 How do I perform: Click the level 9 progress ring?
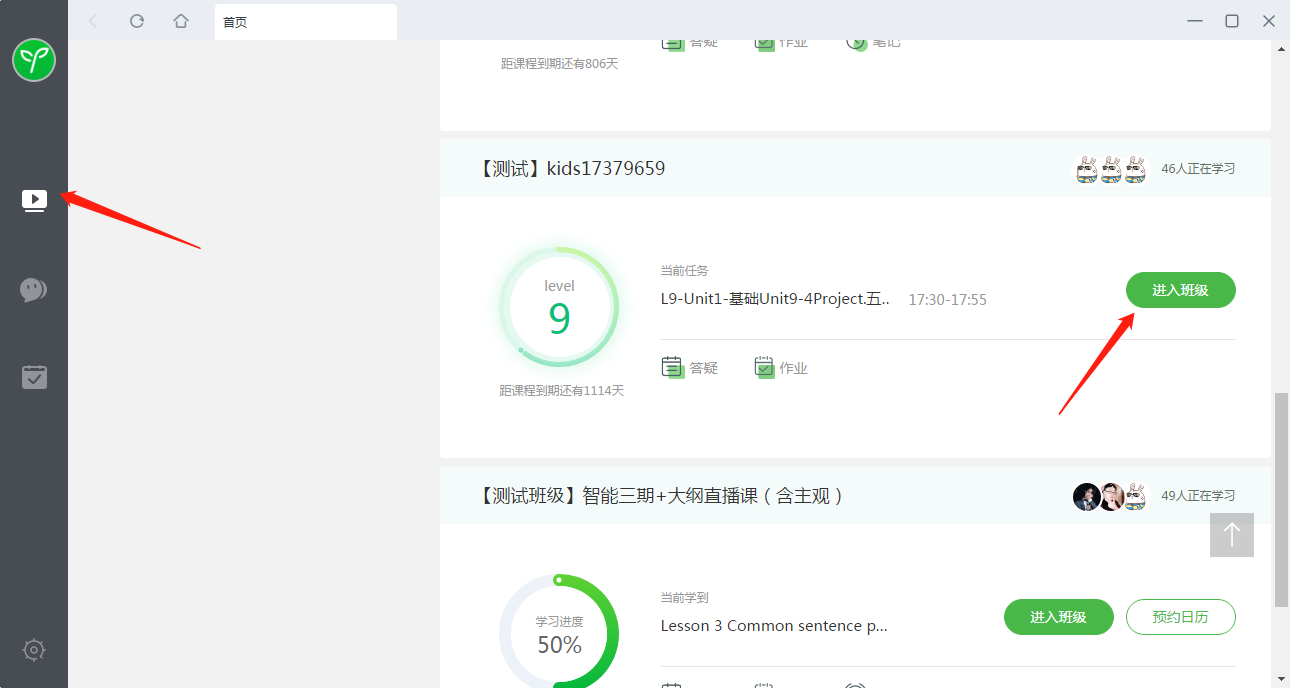pos(559,306)
